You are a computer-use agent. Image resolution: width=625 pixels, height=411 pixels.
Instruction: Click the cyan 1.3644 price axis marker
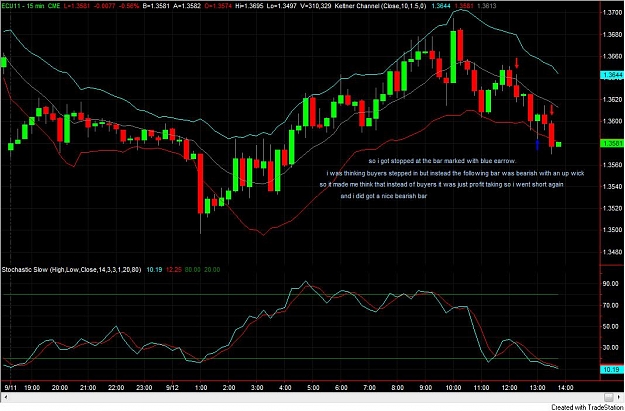click(x=612, y=75)
